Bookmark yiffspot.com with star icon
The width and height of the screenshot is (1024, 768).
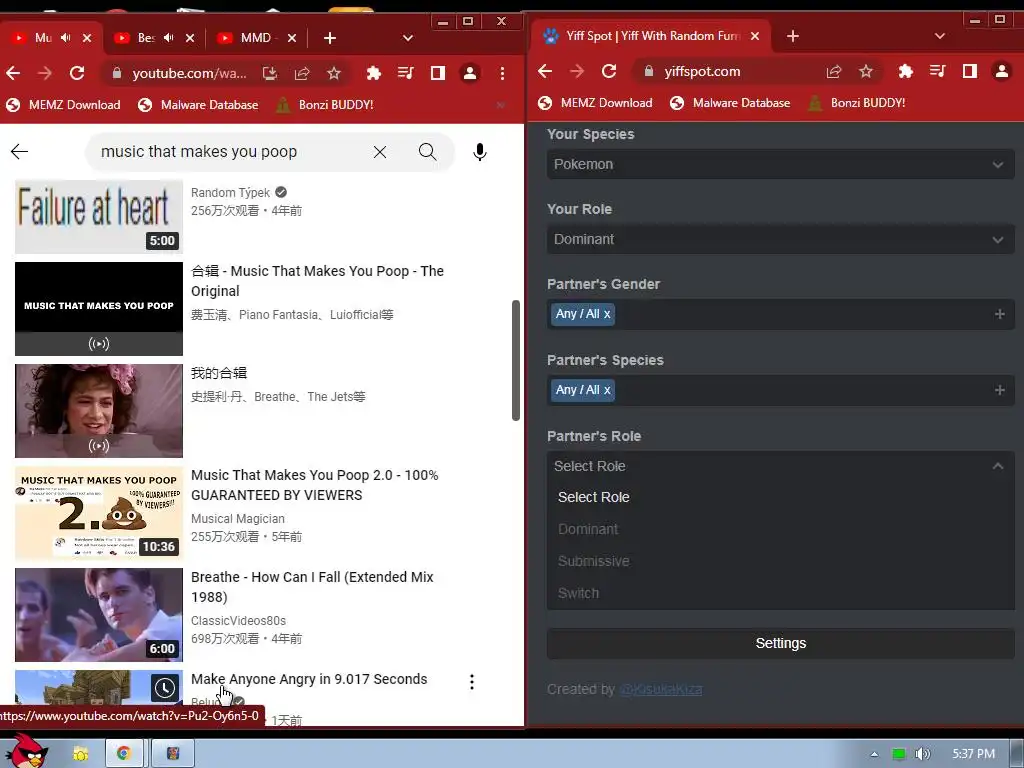tap(866, 71)
